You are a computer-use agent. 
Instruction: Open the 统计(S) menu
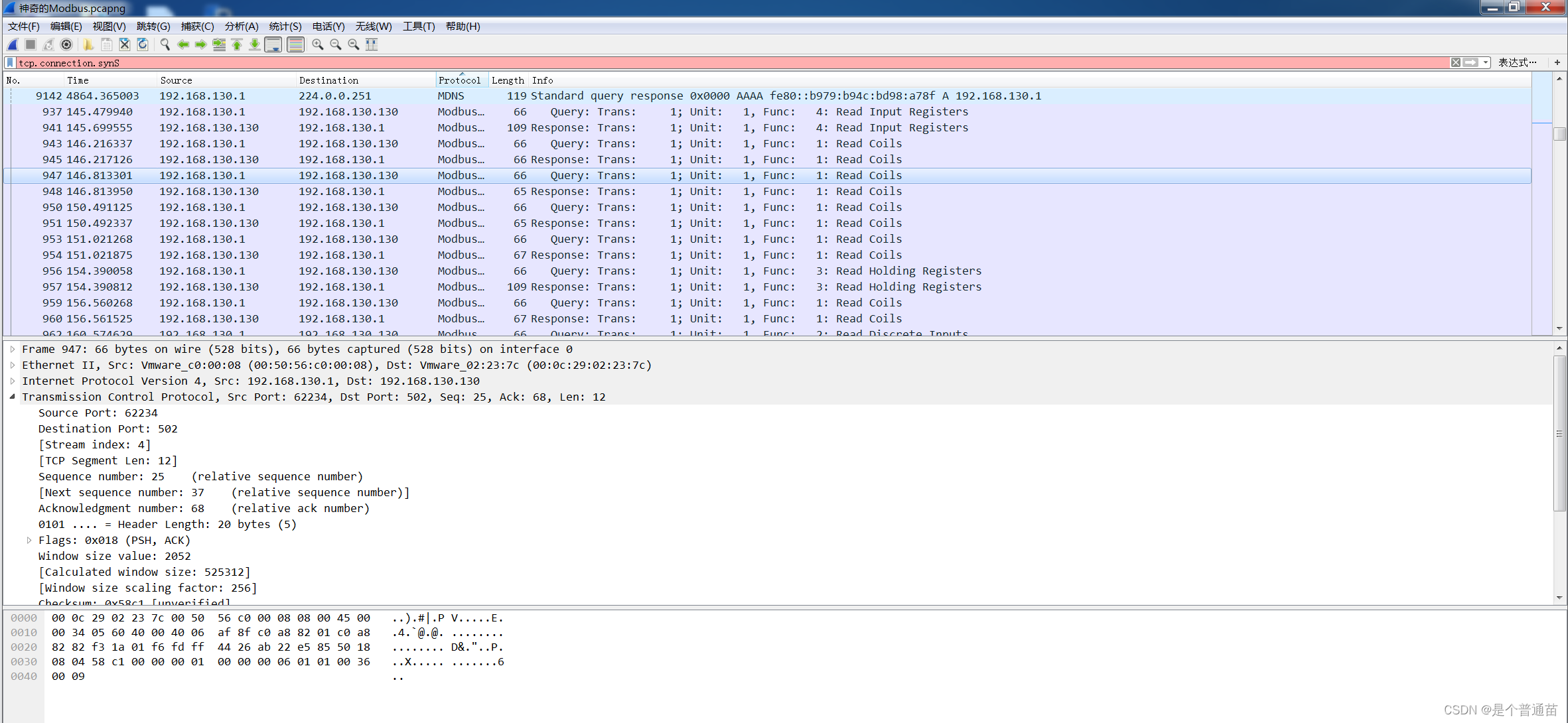coord(285,27)
